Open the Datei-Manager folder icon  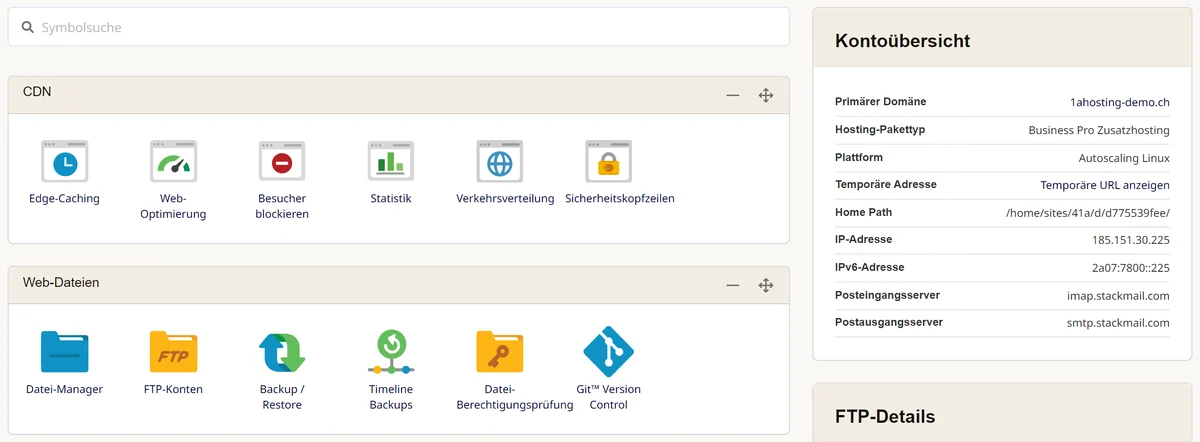[64, 352]
